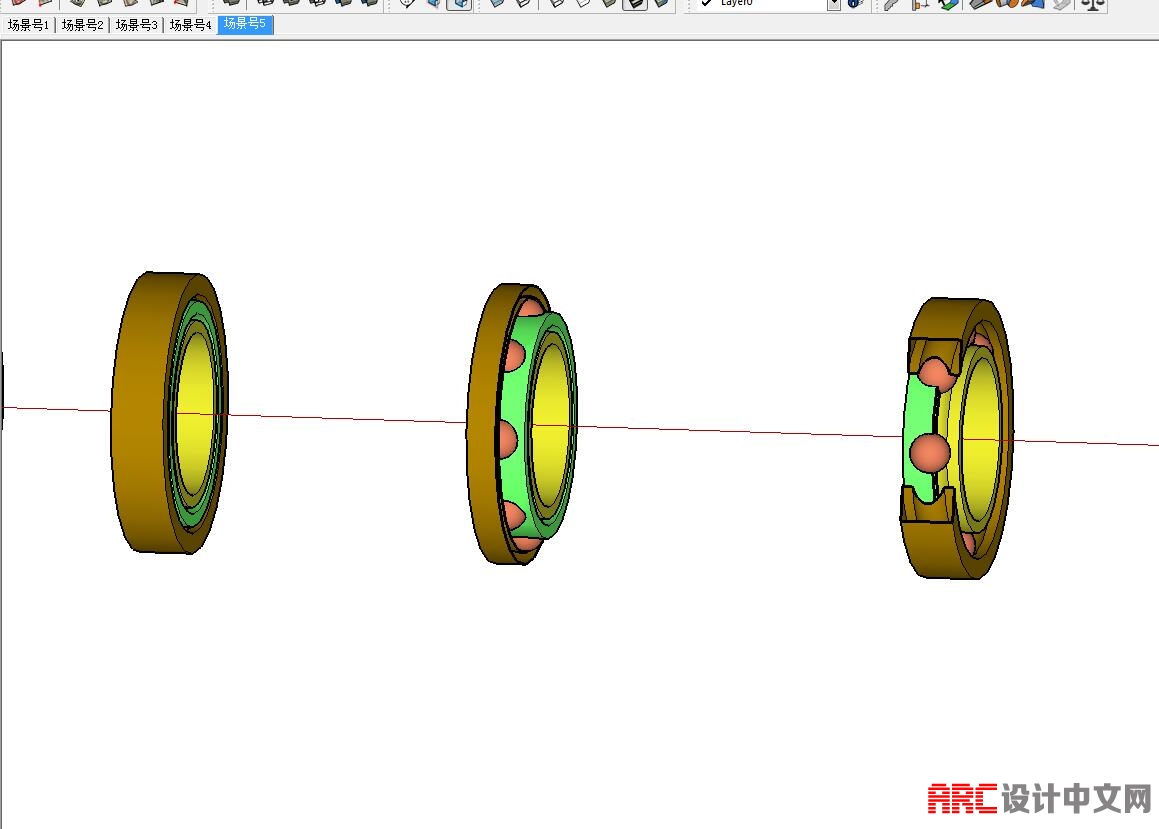Click the orange cylinder plugin icon
Image resolution: width=1159 pixels, height=829 pixels.
coord(1007,4)
